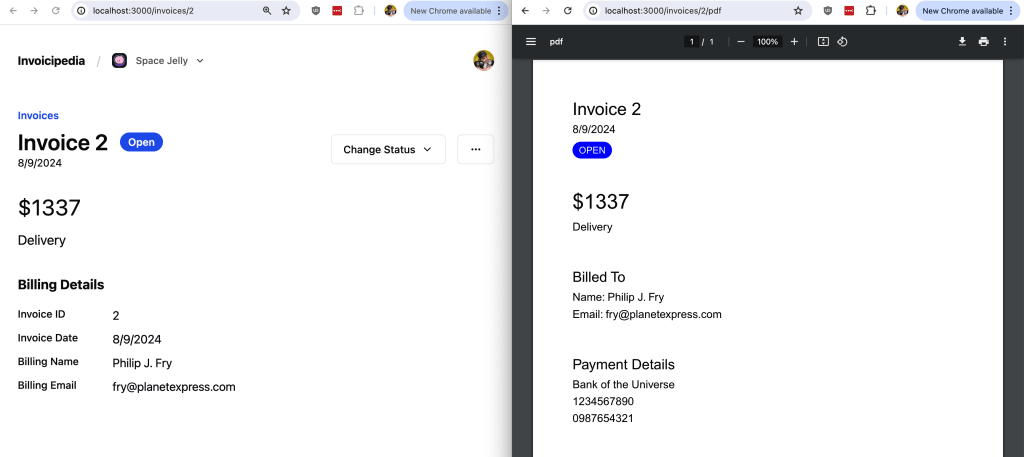Image resolution: width=1024 pixels, height=457 pixels.
Task: Click the PDF window address bar URL
Action: click(x=663, y=11)
